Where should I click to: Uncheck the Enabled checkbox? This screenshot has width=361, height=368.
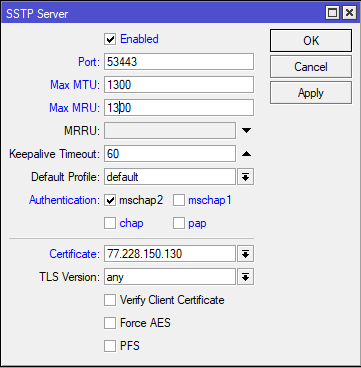[110, 39]
